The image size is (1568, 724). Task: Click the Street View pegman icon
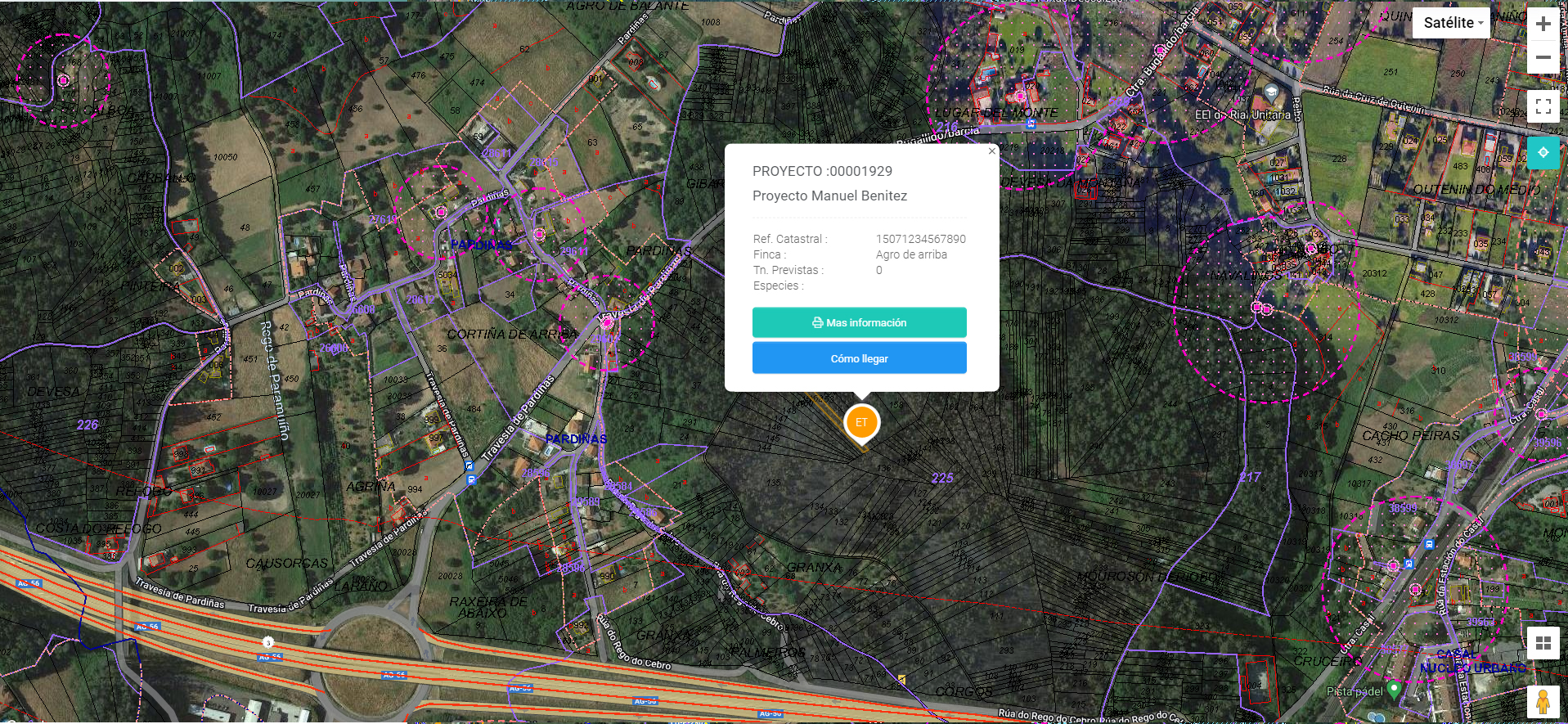tap(1543, 702)
